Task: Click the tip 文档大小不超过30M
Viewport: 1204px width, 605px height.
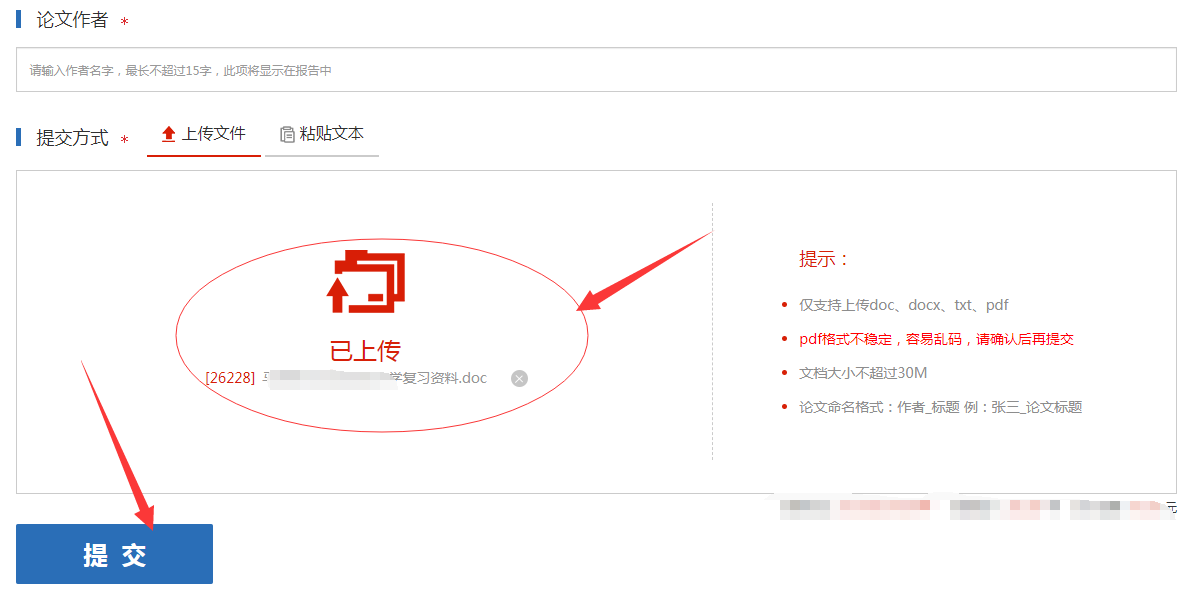Action: point(863,374)
